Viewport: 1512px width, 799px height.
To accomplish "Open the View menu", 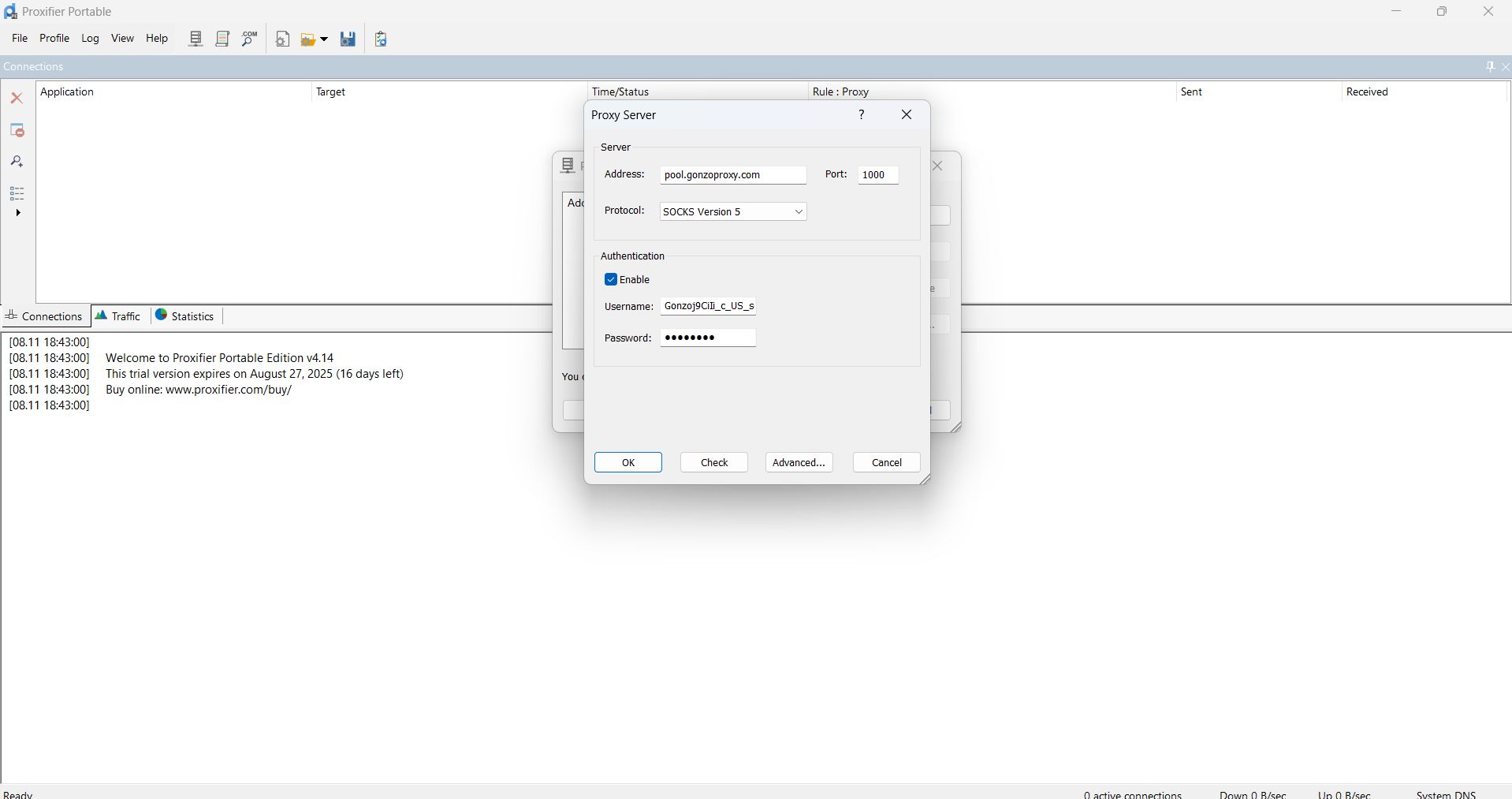I will point(122,38).
